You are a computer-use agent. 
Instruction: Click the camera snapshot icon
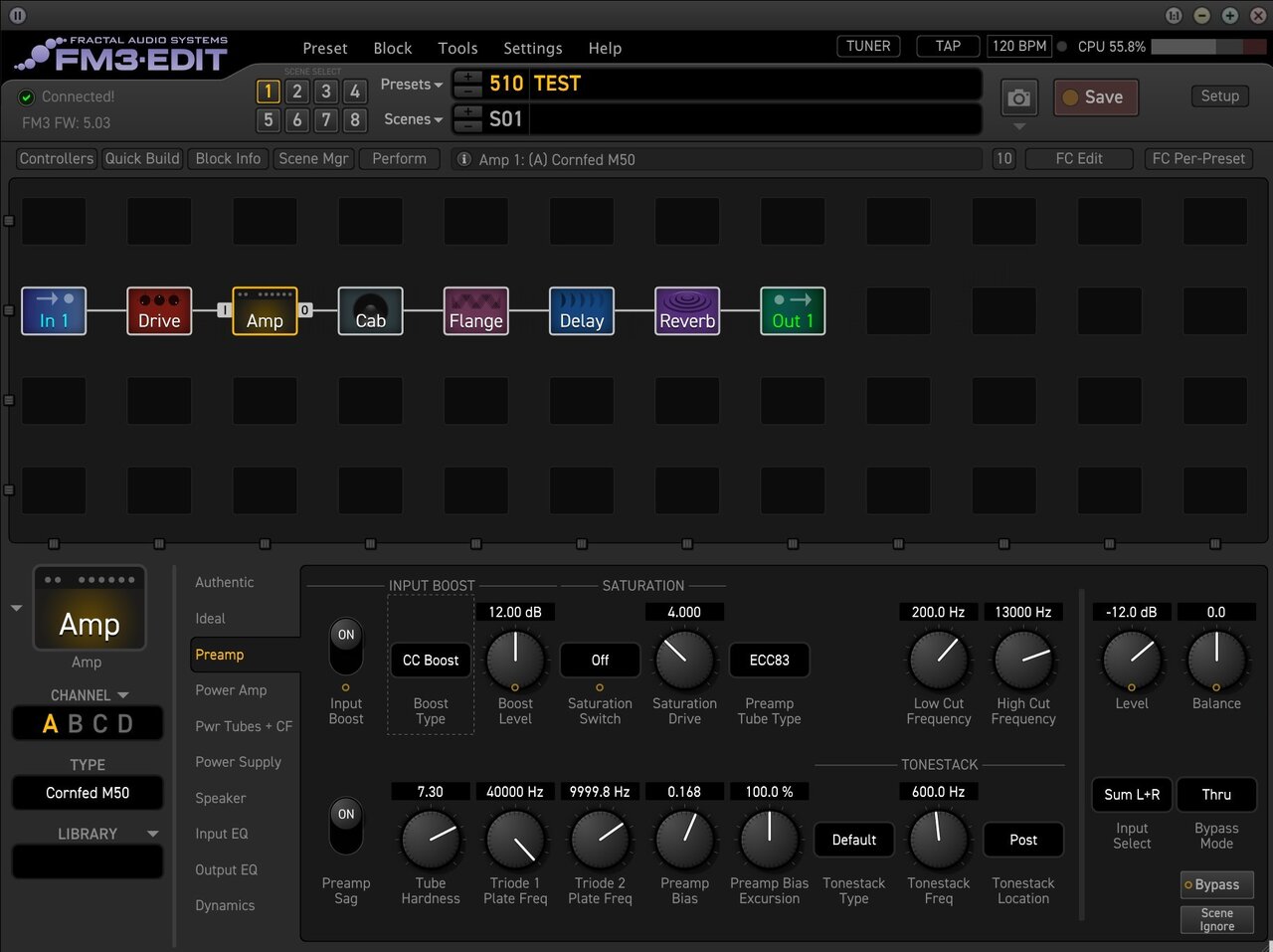click(1018, 97)
